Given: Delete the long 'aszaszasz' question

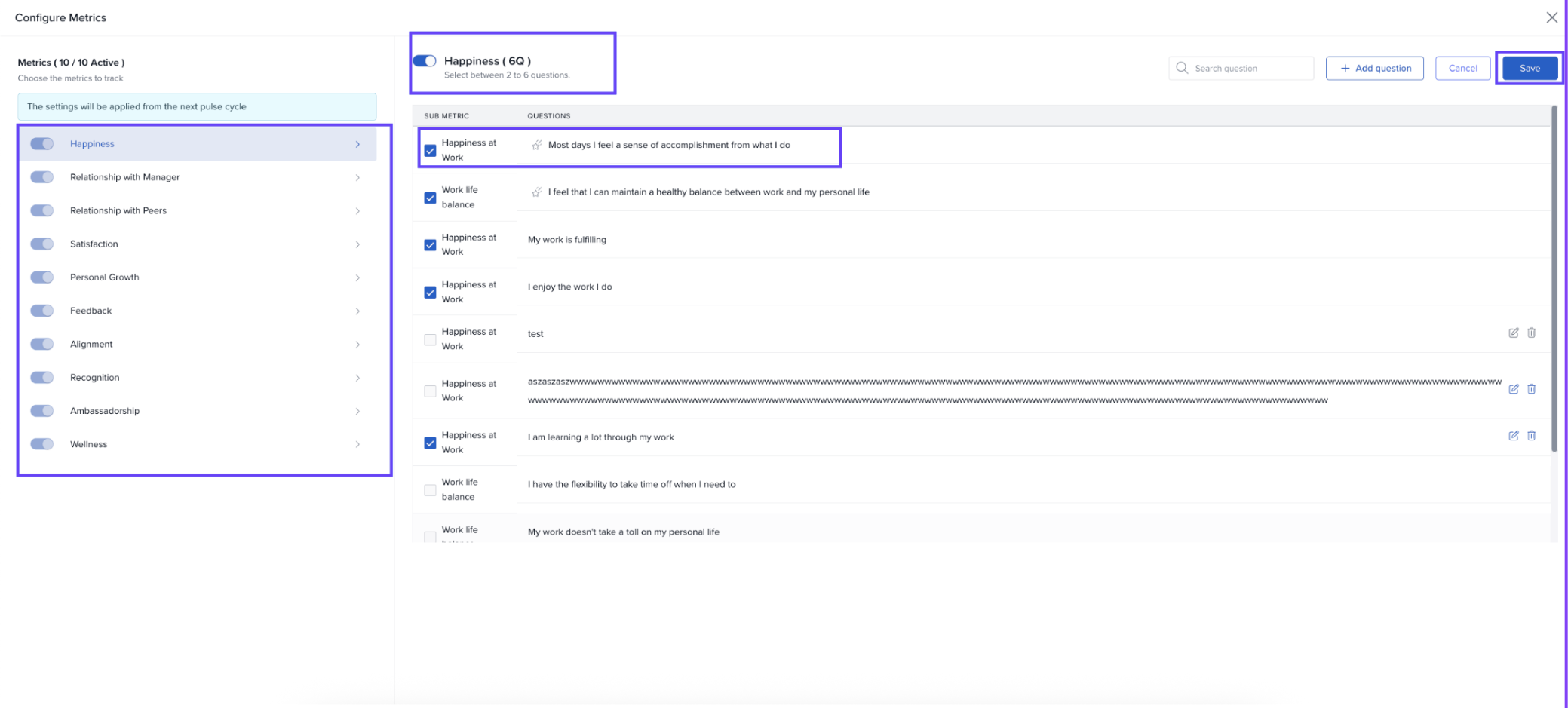Looking at the screenshot, I should [1531, 389].
